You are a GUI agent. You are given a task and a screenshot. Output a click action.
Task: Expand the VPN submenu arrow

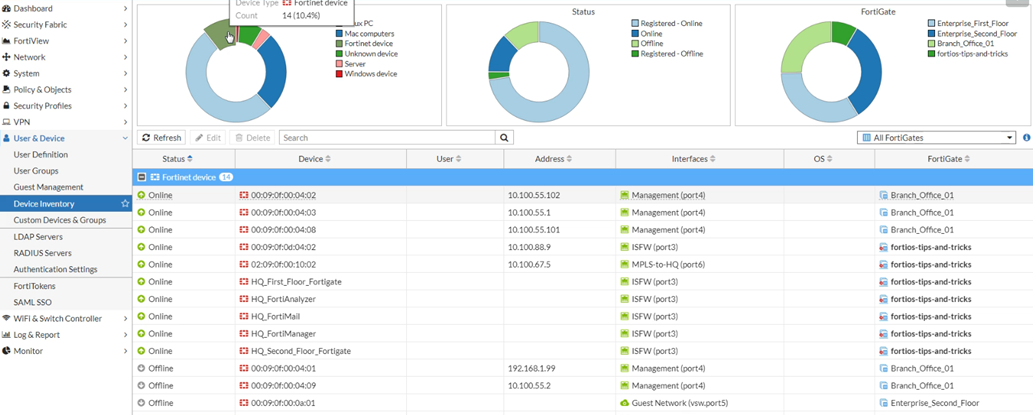125,122
